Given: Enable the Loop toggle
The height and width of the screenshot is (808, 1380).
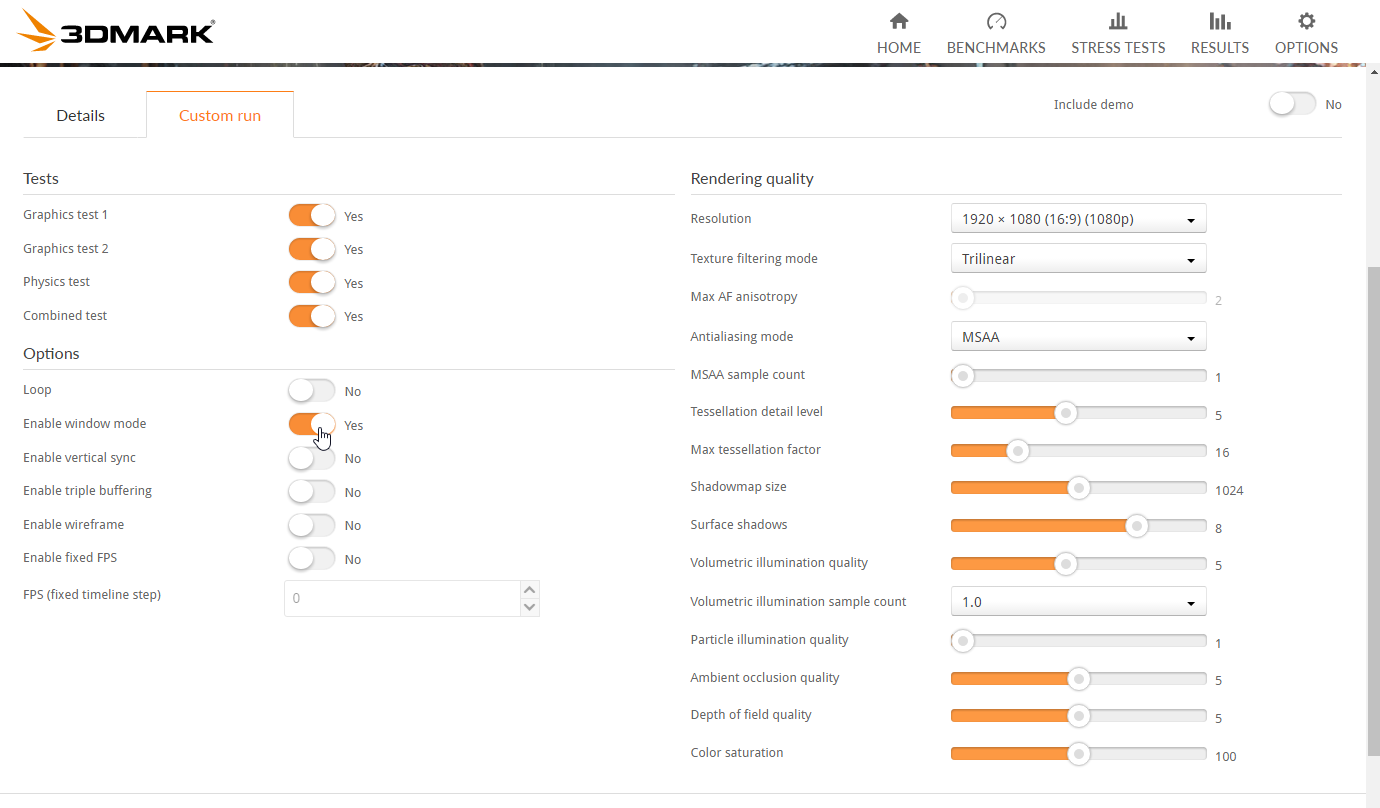Looking at the screenshot, I should click(312, 390).
